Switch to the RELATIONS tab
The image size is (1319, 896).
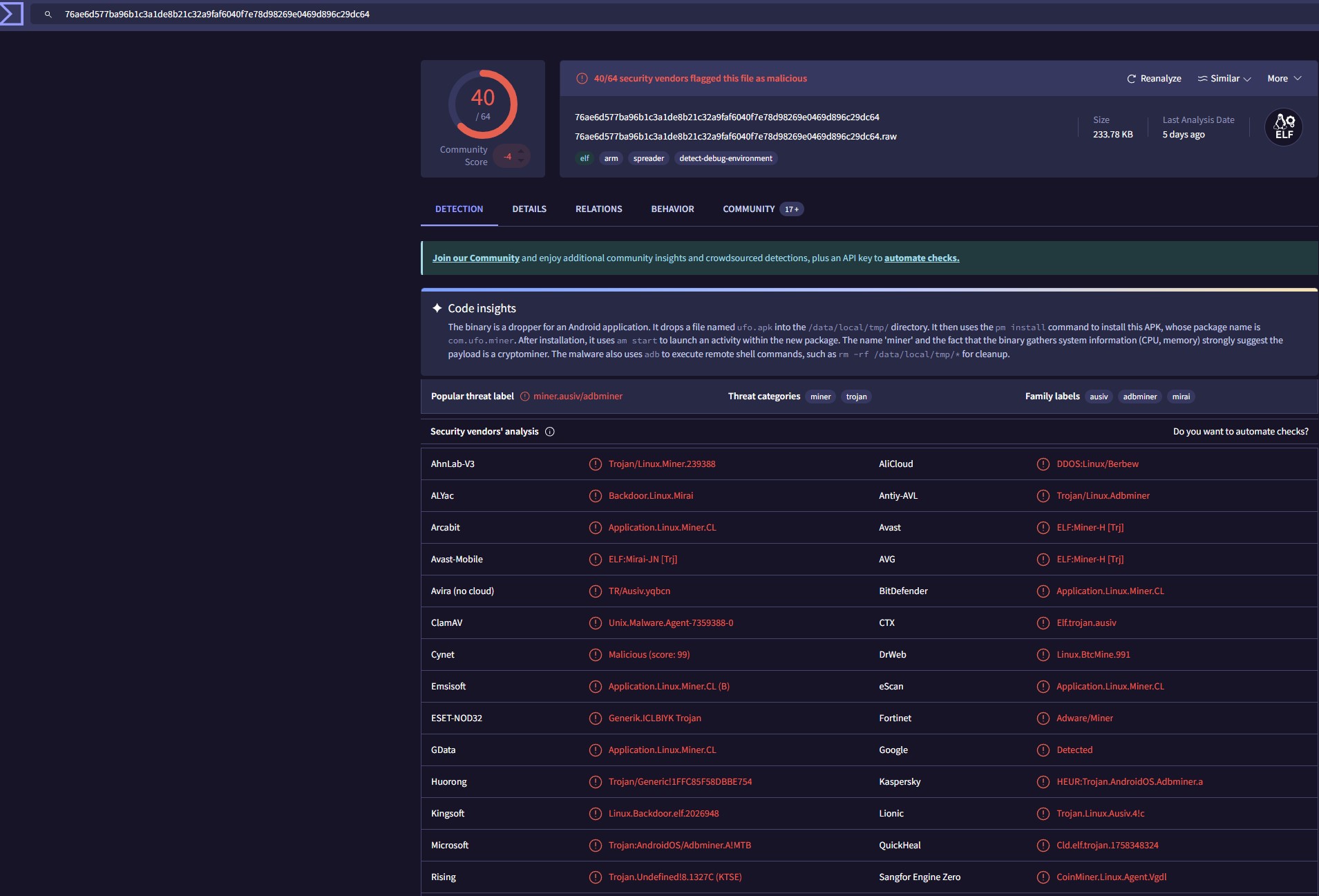point(598,209)
